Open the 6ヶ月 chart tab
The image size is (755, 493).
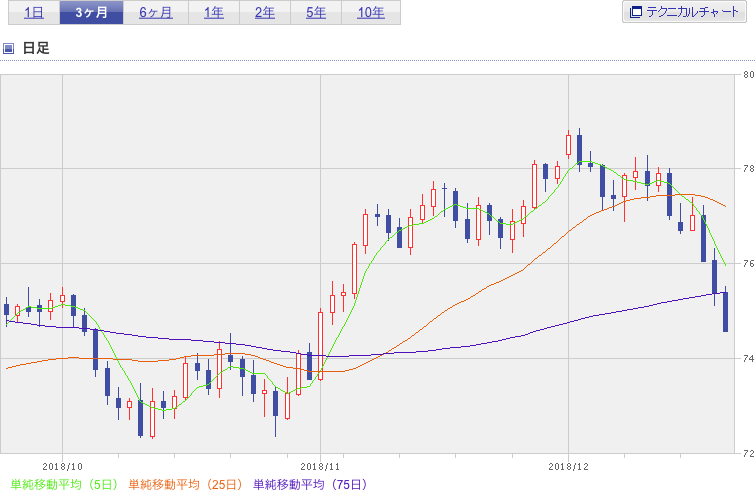pos(156,13)
